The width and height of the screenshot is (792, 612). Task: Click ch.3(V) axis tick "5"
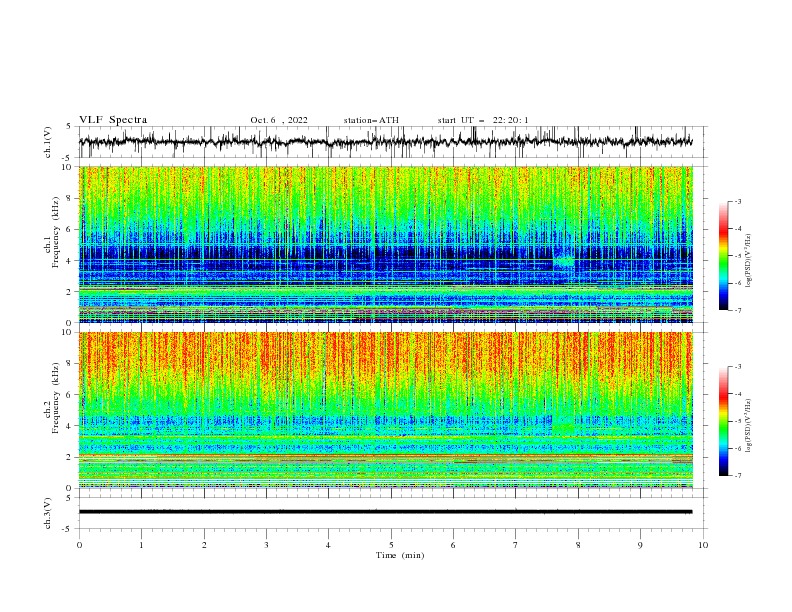[69, 498]
